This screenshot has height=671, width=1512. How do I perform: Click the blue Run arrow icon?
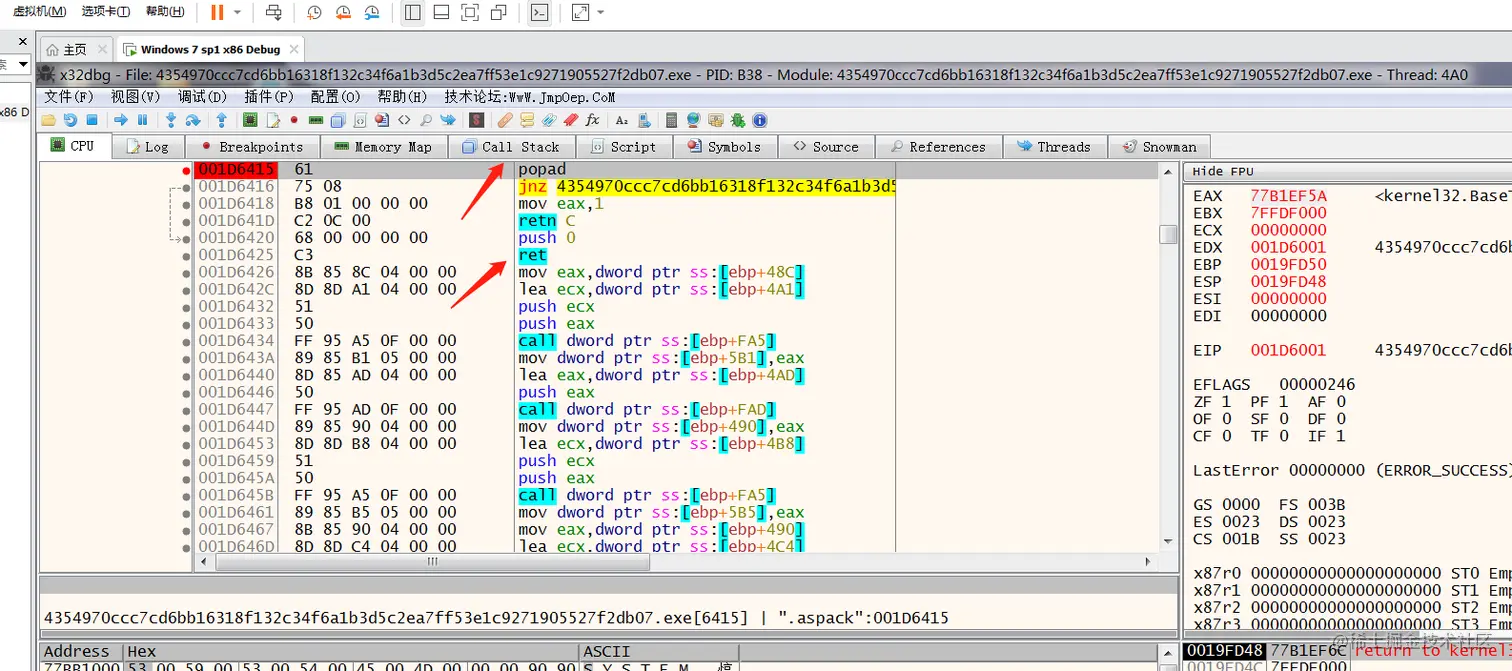pos(120,120)
